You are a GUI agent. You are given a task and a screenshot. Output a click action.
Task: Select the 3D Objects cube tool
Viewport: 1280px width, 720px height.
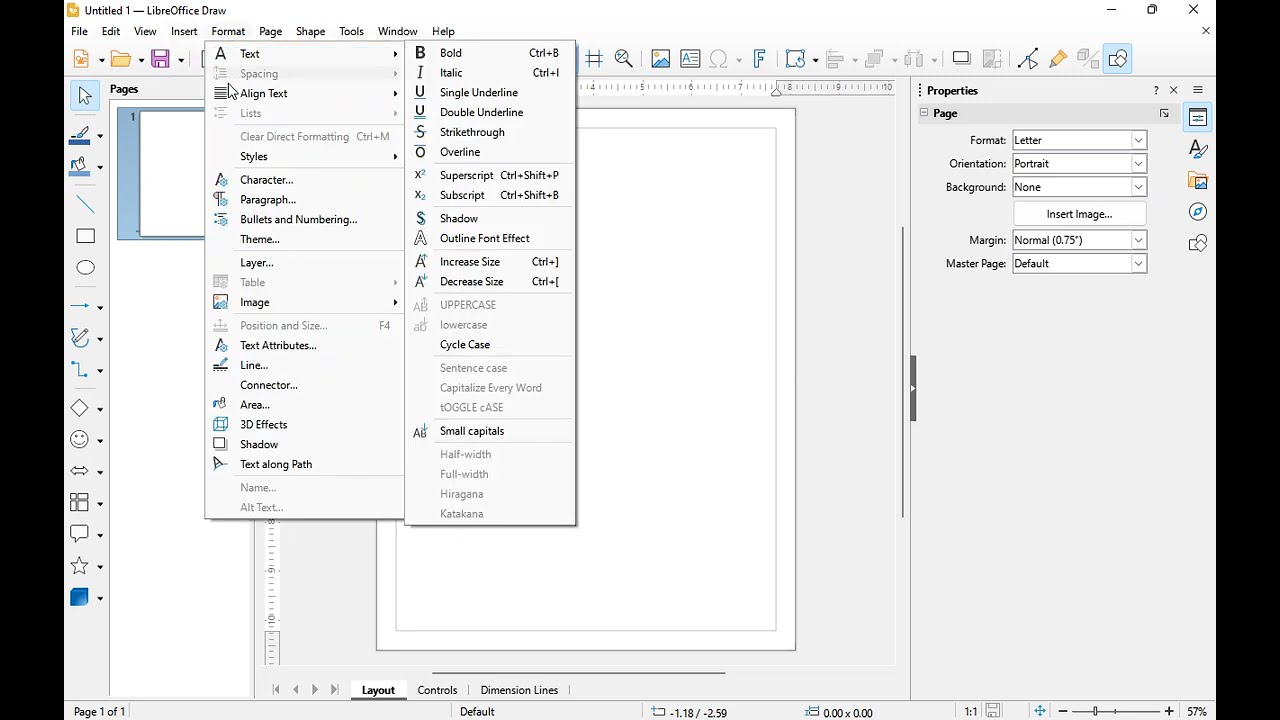80,597
